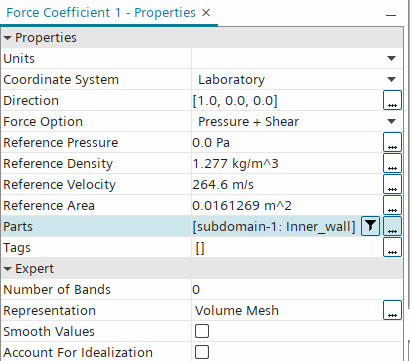
Task: Open the Reference Pressure ellipsis editor
Action: (x=392, y=142)
